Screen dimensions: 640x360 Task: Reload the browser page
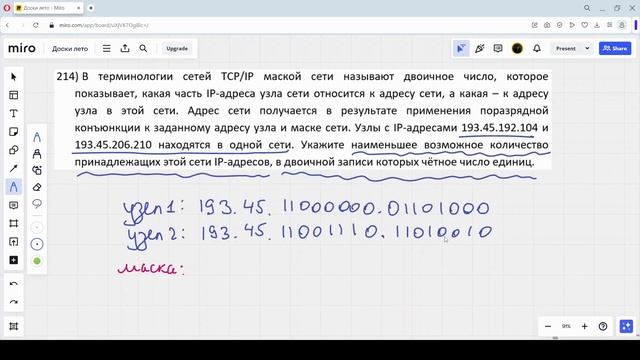36,25
